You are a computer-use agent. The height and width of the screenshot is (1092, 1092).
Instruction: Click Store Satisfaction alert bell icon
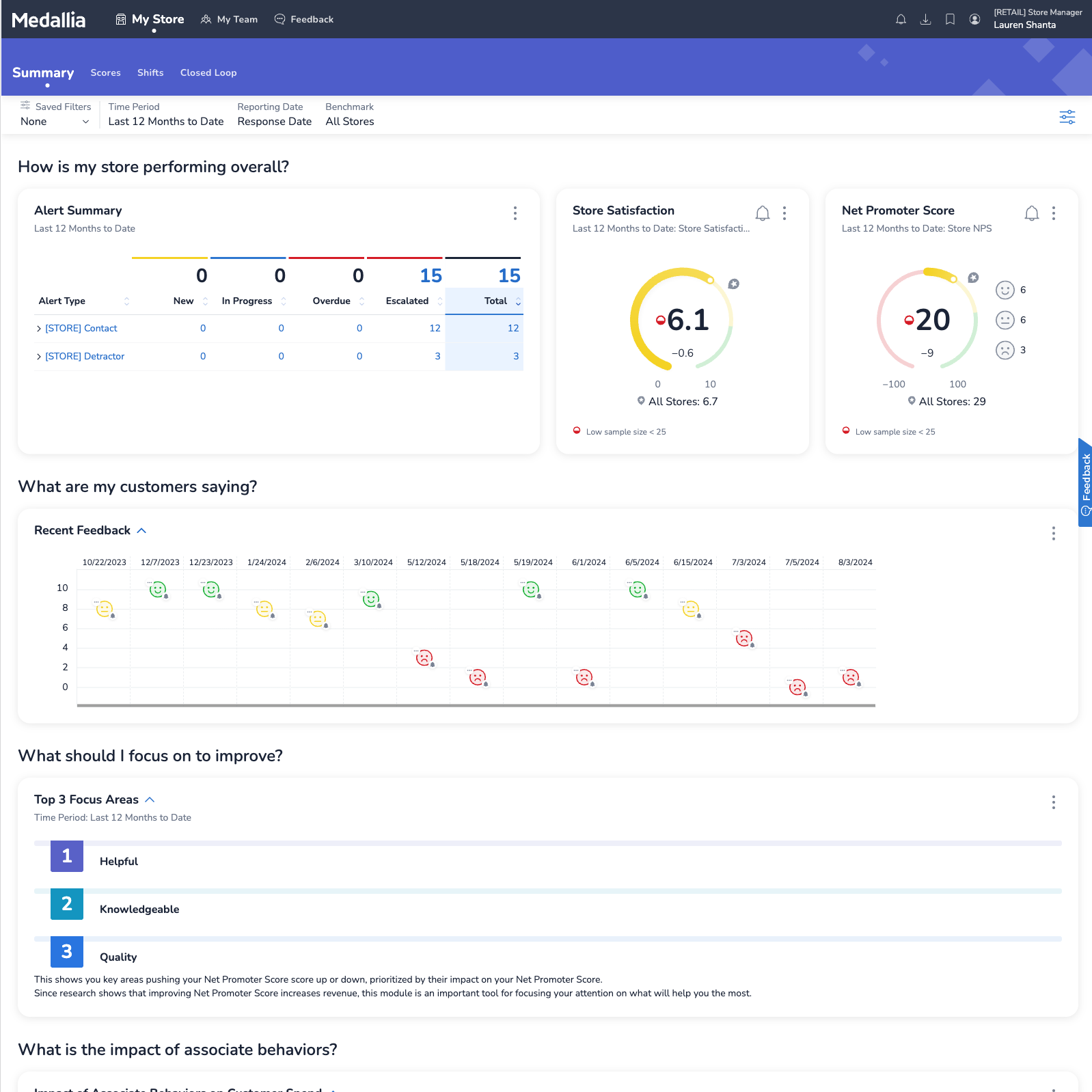pyautogui.click(x=763, y=213)
